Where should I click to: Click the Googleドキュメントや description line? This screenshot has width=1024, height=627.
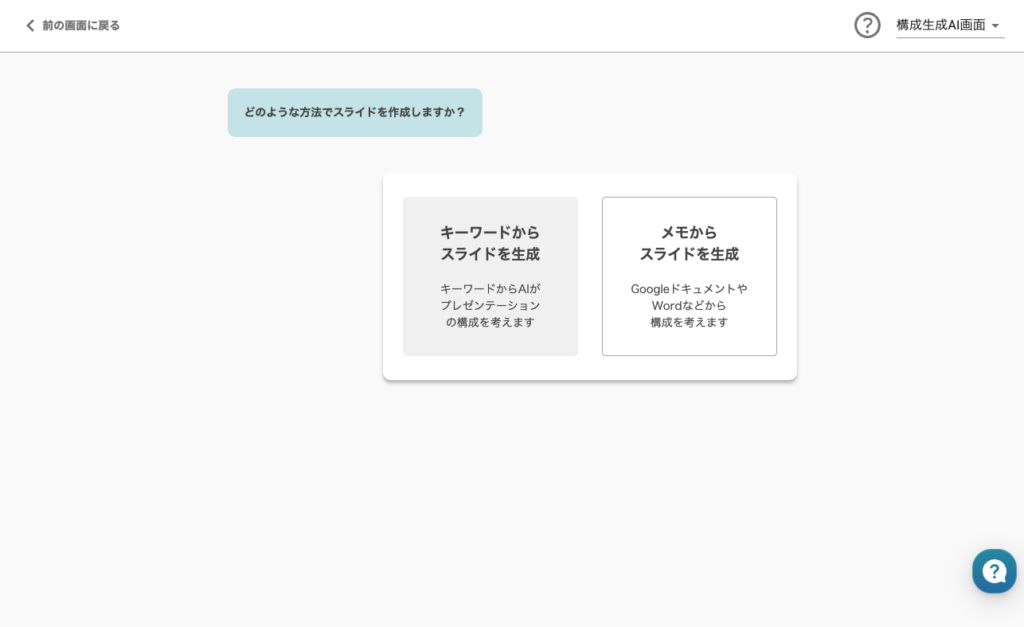[x=689, y=288]
